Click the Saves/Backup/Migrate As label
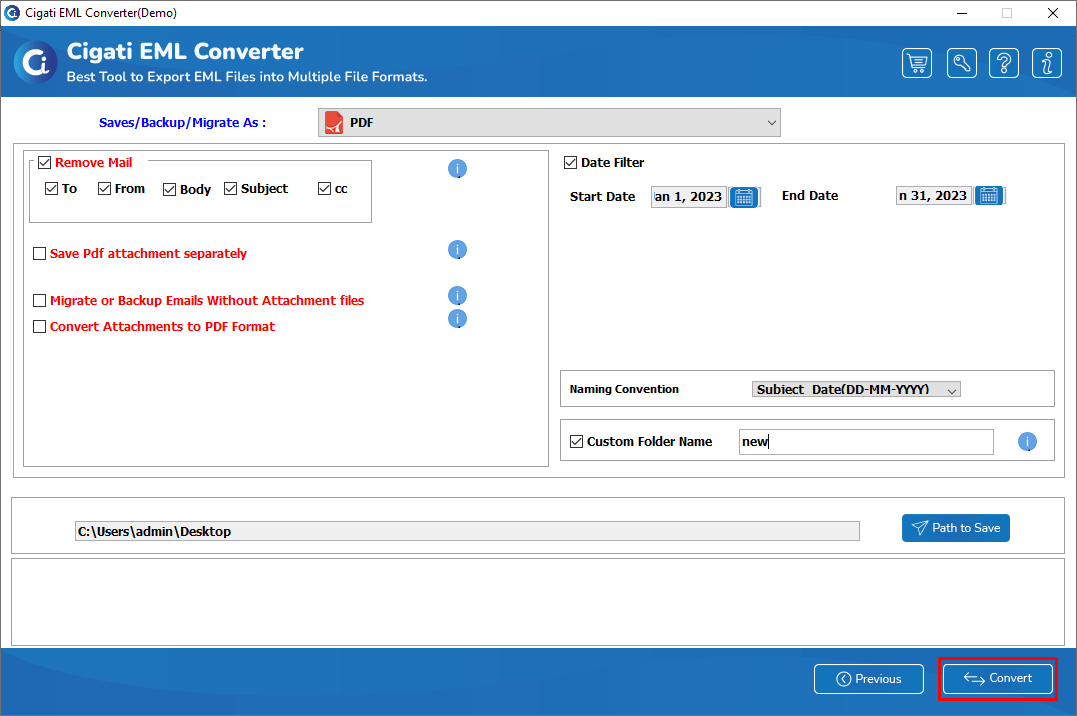The width and height of the screenshot is (1077, 716). click(x=183, y=123)
